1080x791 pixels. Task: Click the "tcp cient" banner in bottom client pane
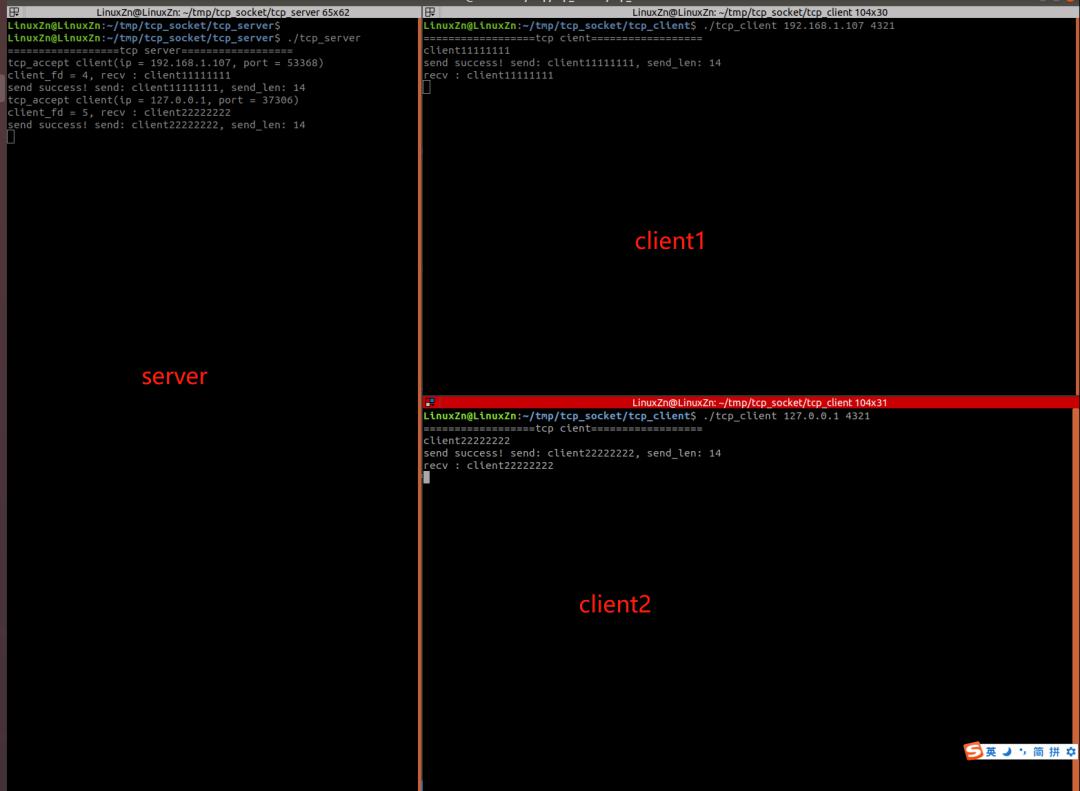coord(563,429)
